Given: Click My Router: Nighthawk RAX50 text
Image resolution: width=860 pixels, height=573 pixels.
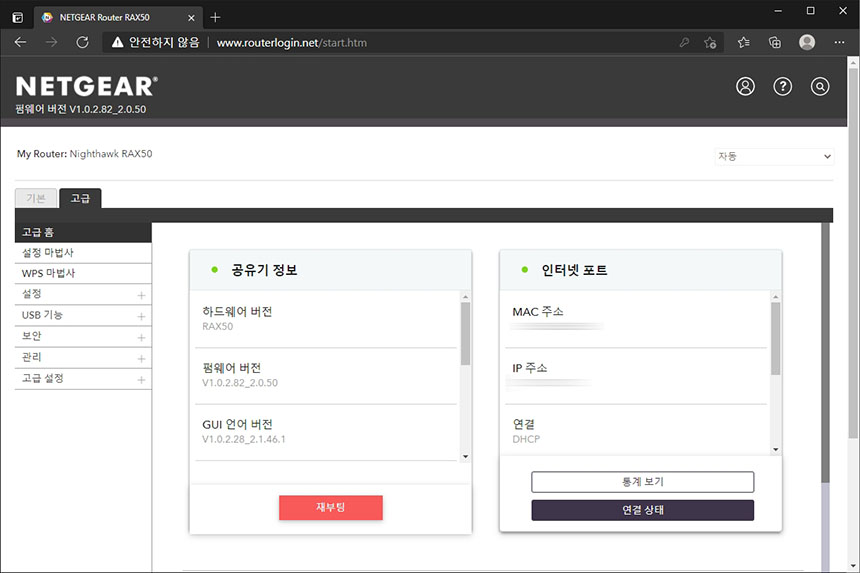Looking at the screenshot, I should (x=84, y=154).
